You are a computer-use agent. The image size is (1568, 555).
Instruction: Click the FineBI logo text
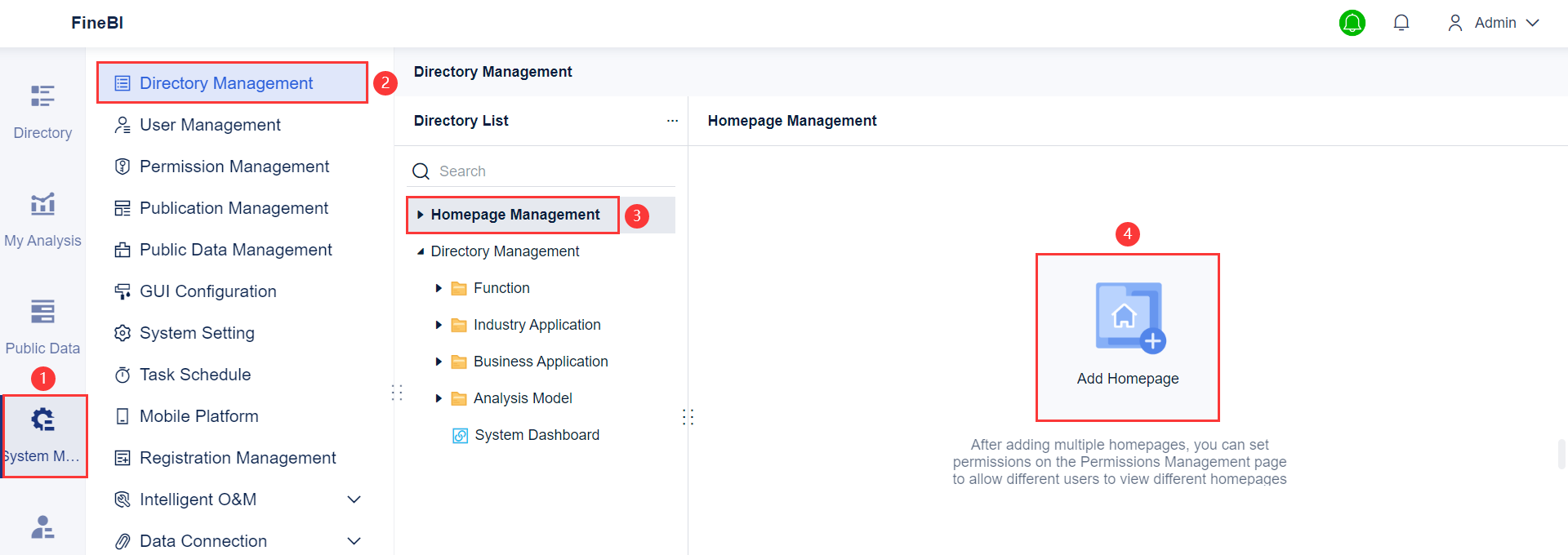pyautogui.click(x=97, y=23)
